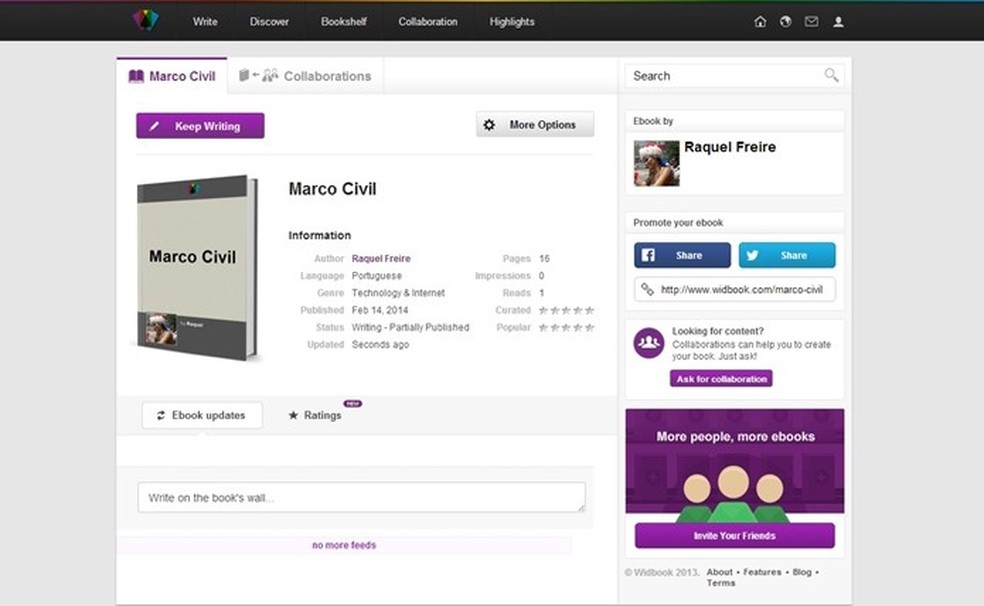Open the mail envelope icon
984x606 pixels.
pyautogui.click(x=811, y=22)
